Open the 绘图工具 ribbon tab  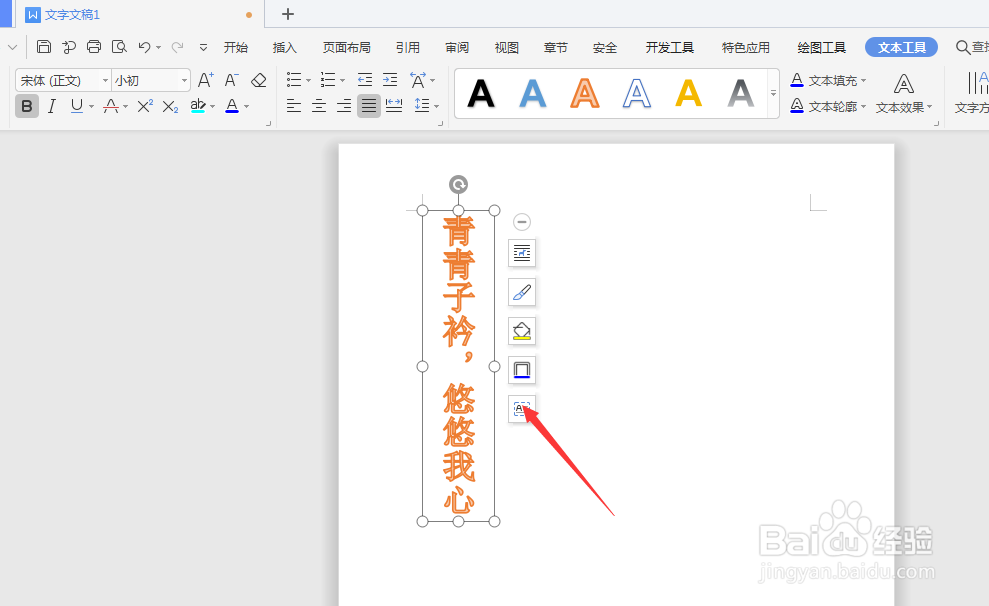point(820,46)
